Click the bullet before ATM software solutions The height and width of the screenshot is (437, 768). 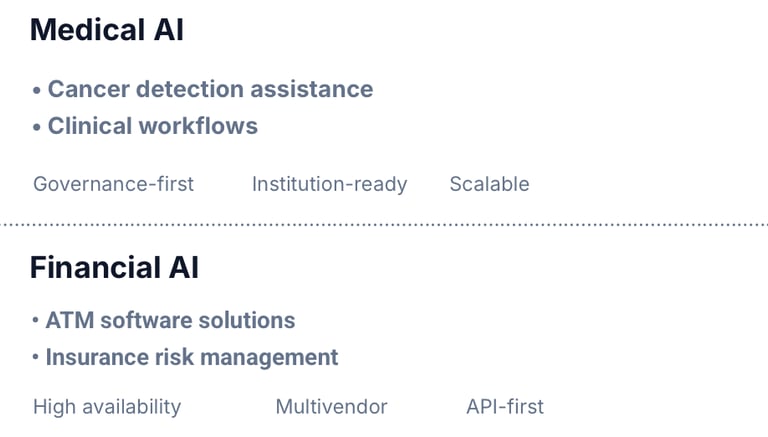pyautogui.click(x=36, y=321)
